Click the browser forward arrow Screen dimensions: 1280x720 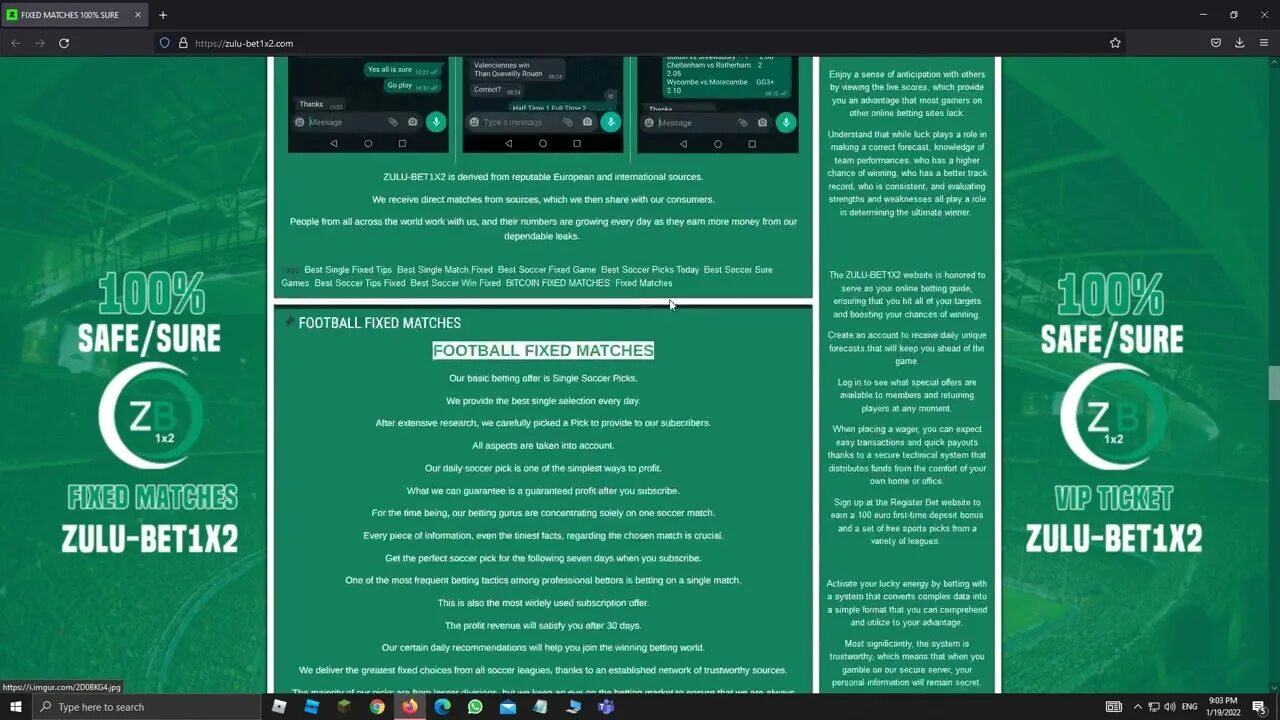(40, 43)
